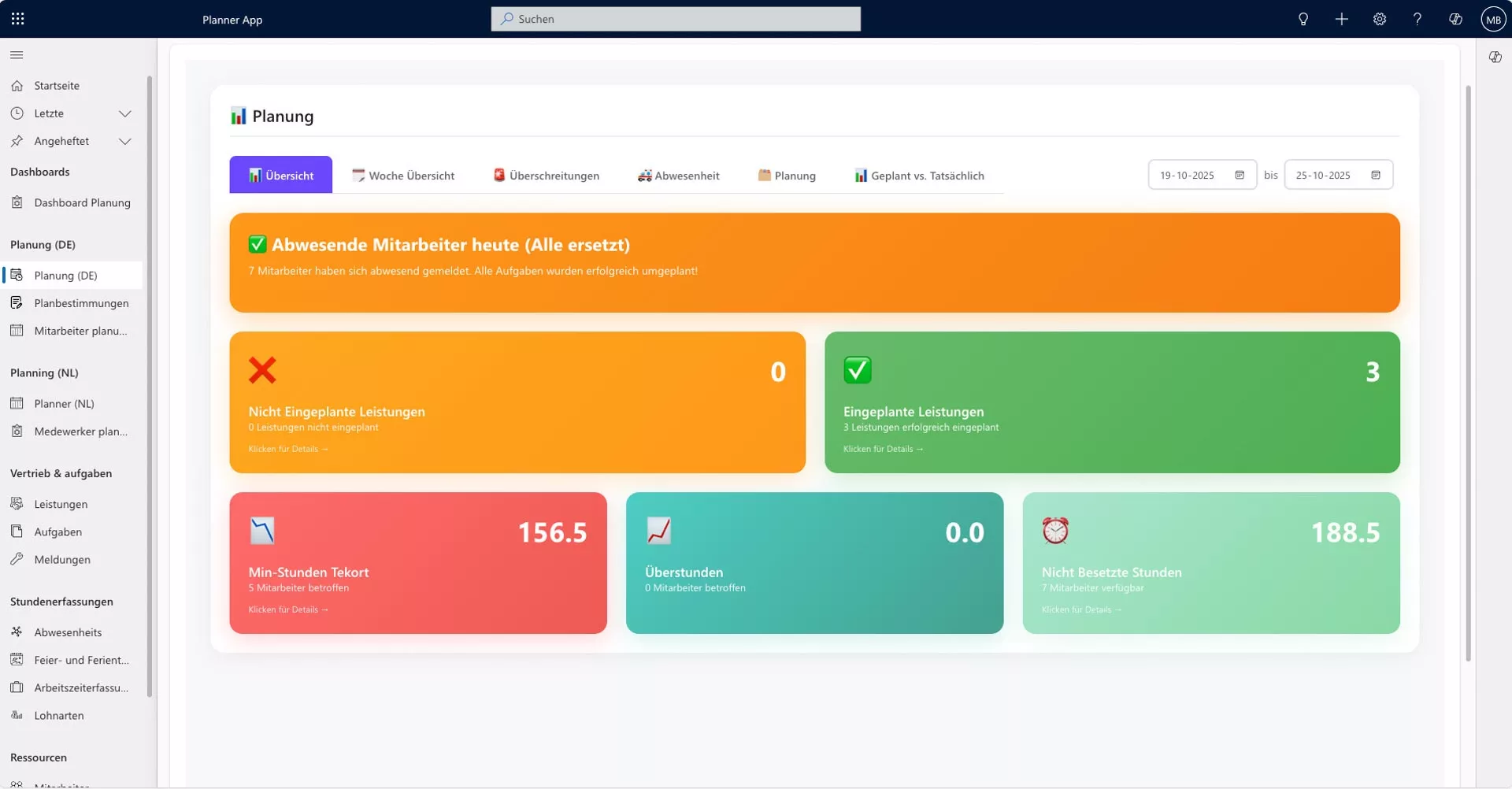Open help question mark icon

pyautogui.click(x=1417, y=19)
